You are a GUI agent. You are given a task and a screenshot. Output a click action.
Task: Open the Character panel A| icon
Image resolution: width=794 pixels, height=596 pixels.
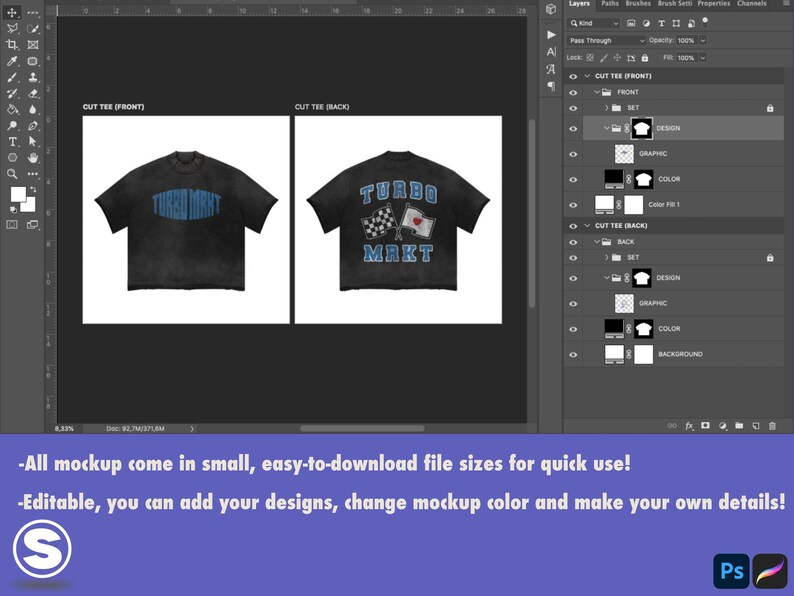pyautogui.click(x=551, y=52)
